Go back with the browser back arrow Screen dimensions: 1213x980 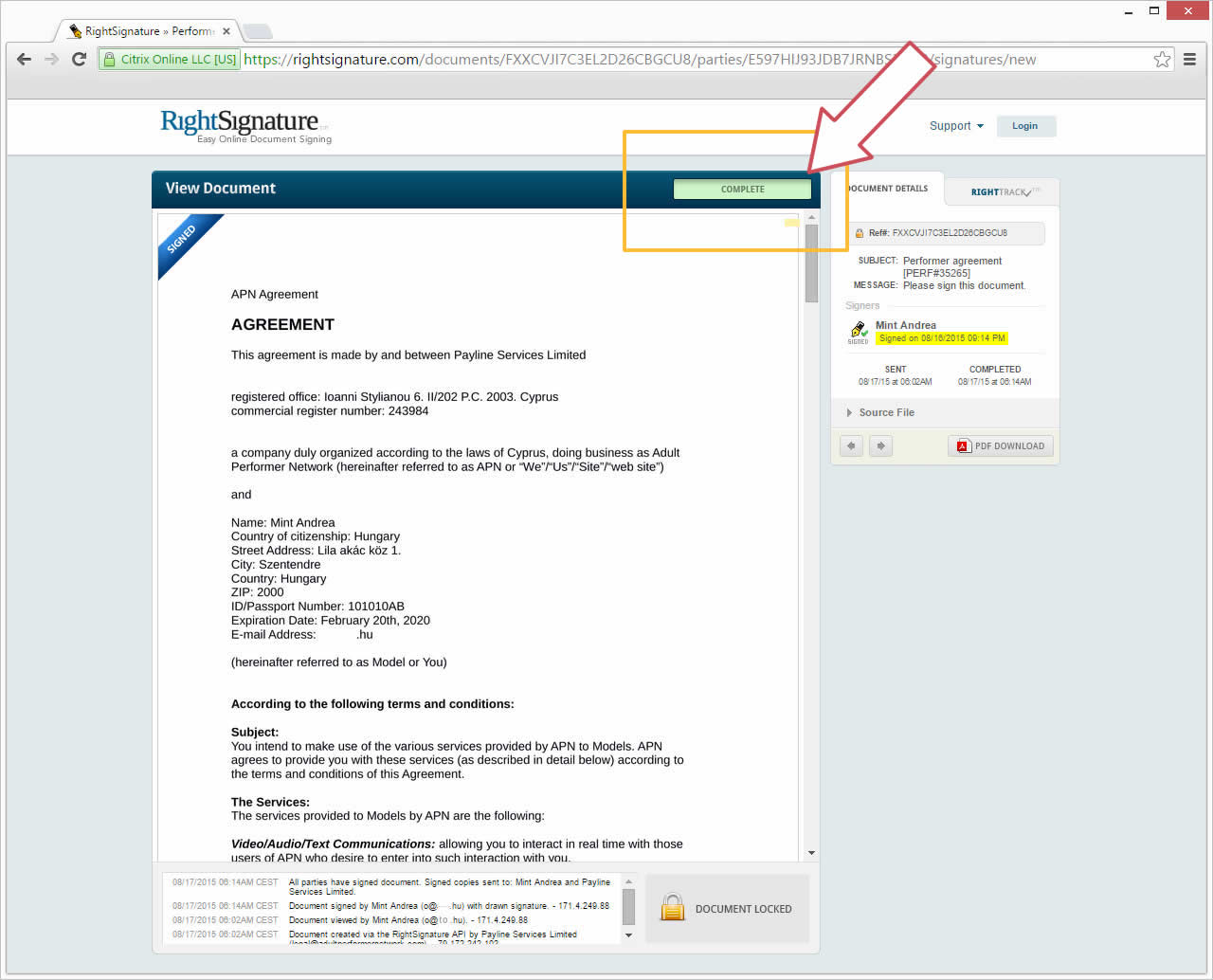(25, 59)
